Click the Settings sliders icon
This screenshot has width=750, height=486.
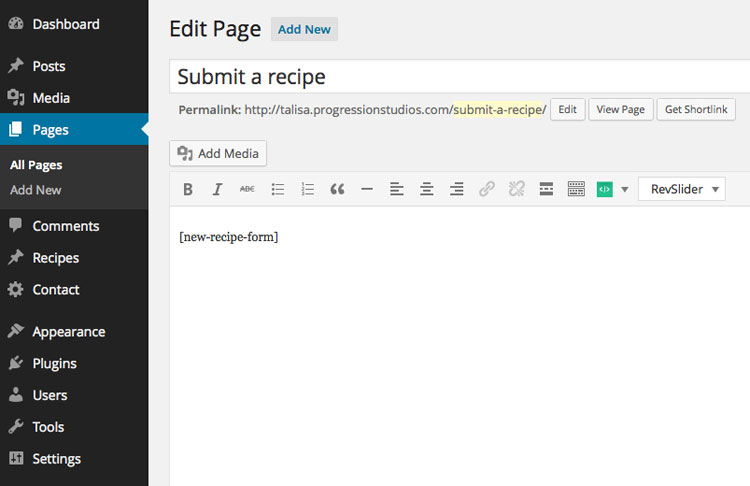(16, 458)
